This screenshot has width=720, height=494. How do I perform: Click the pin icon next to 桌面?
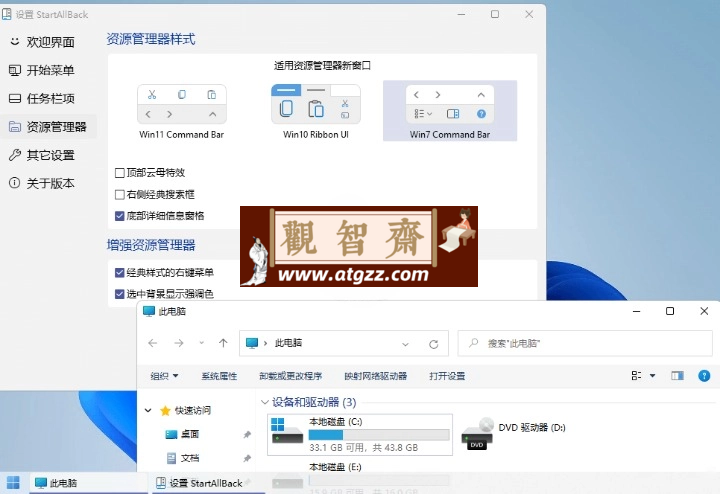click(247, 434)
